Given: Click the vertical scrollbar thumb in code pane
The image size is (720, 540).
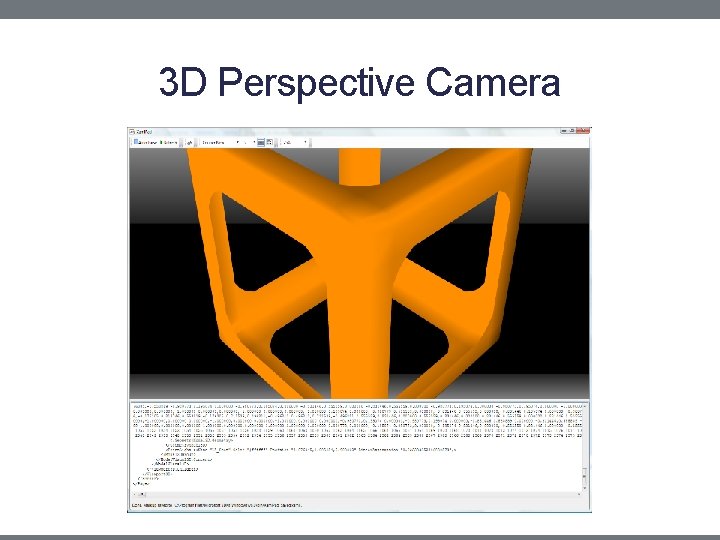Looking at the screenshot, I should pos(585,476).
